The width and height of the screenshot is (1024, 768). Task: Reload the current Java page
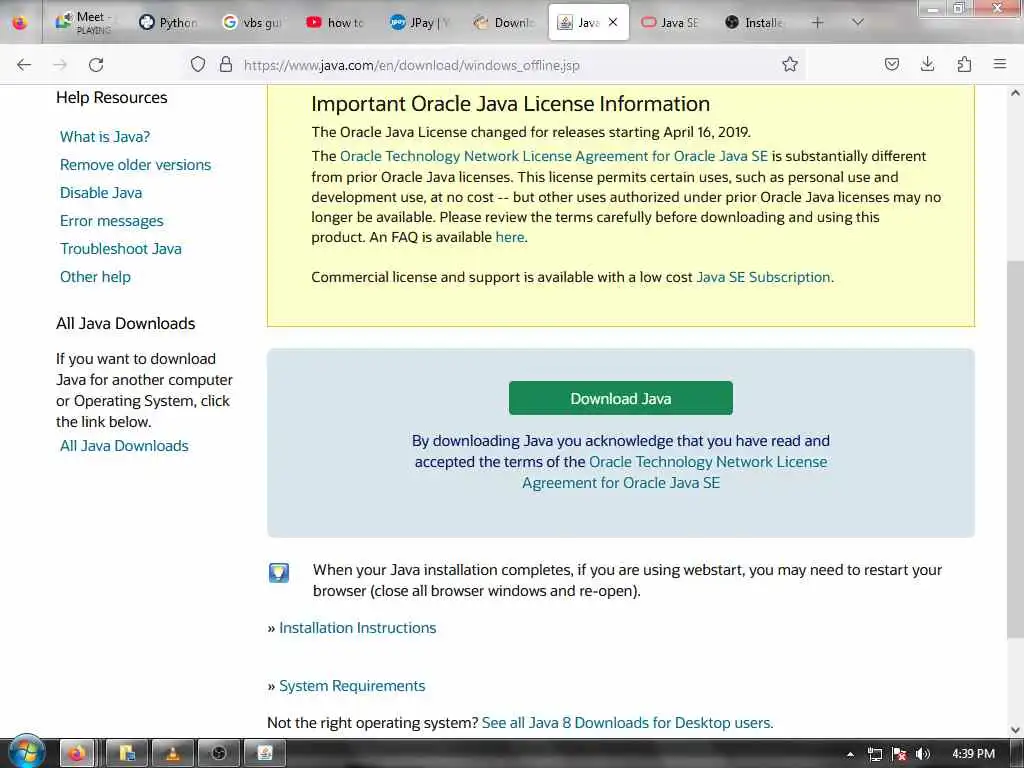(x=96, y=65)
